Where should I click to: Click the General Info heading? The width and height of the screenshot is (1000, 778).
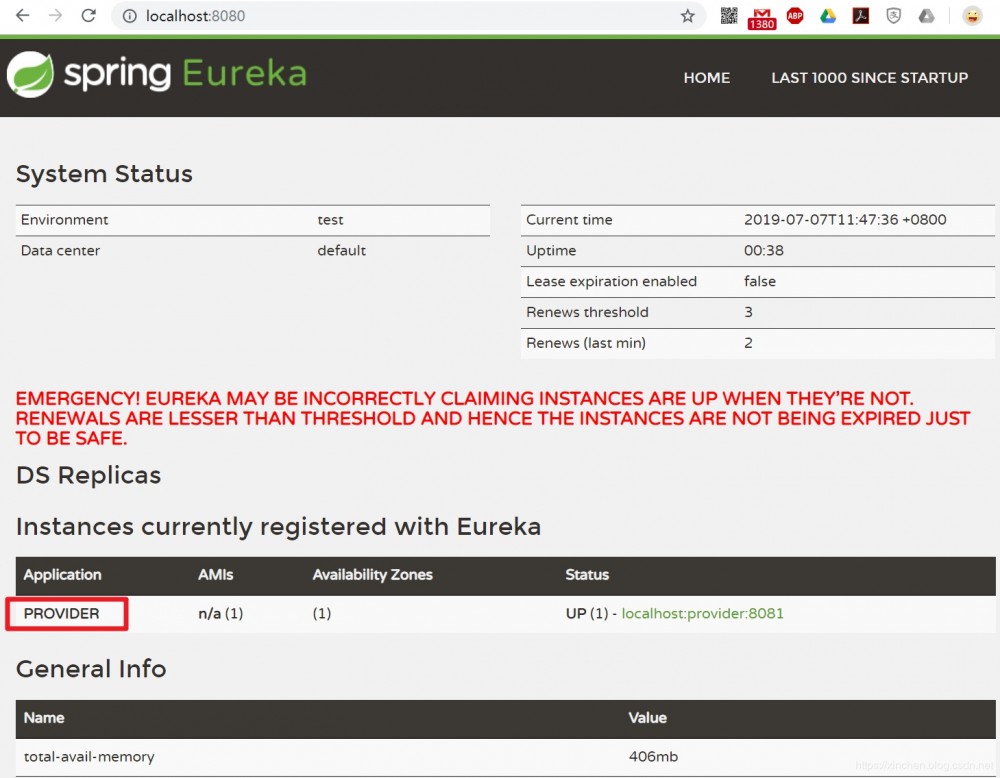tap(91, 669)
